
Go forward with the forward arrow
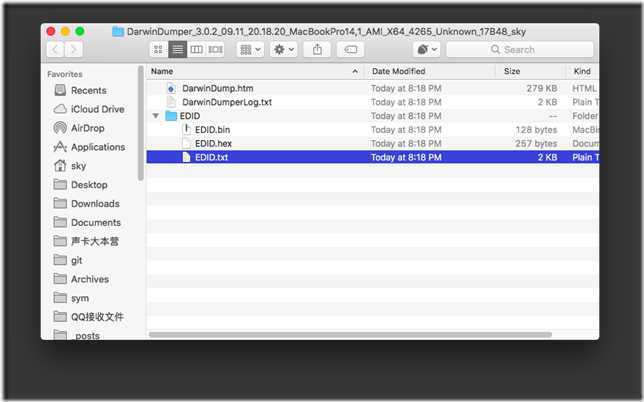click(74, 50)
